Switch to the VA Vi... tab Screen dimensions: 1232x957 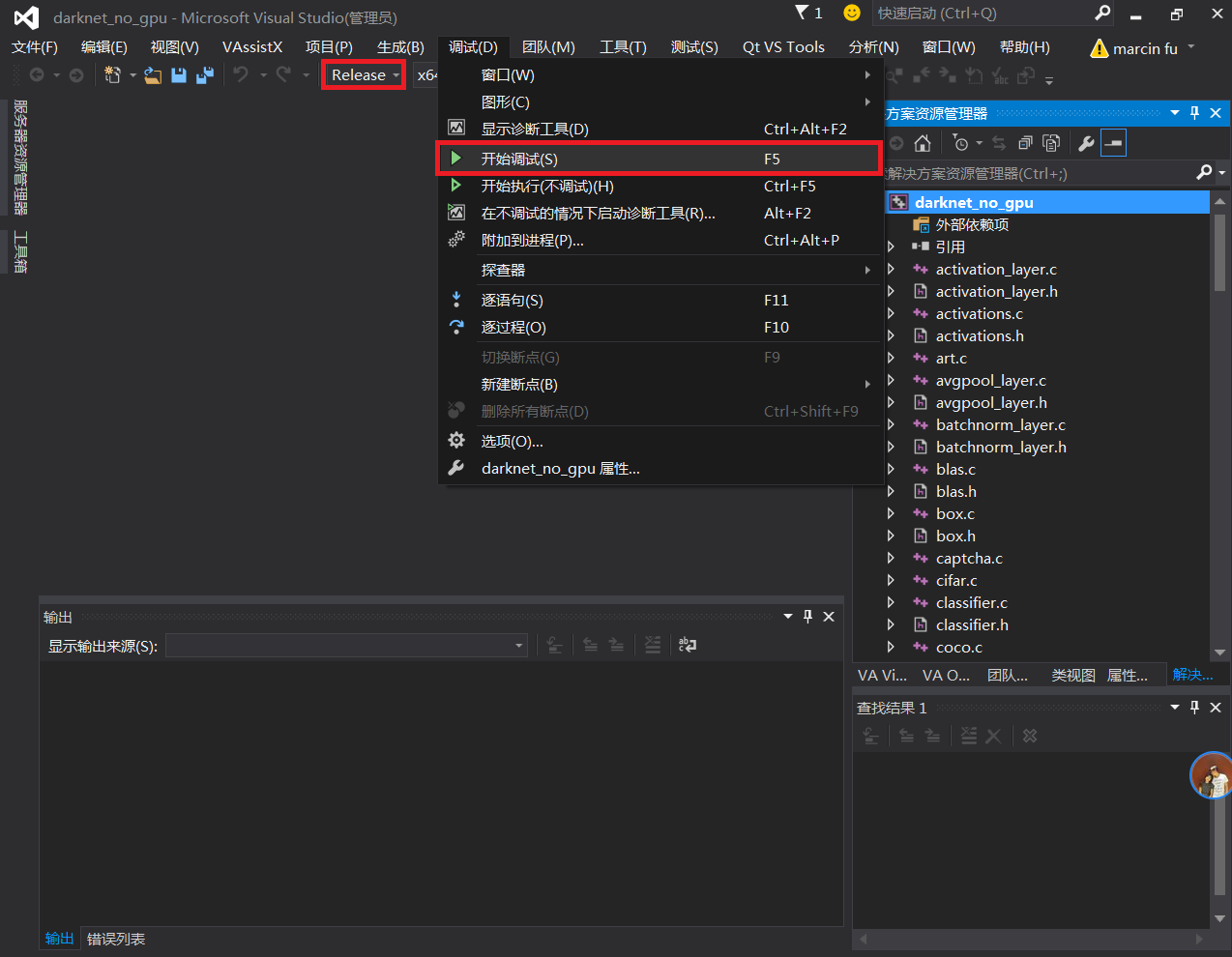(x=882, y=675)
